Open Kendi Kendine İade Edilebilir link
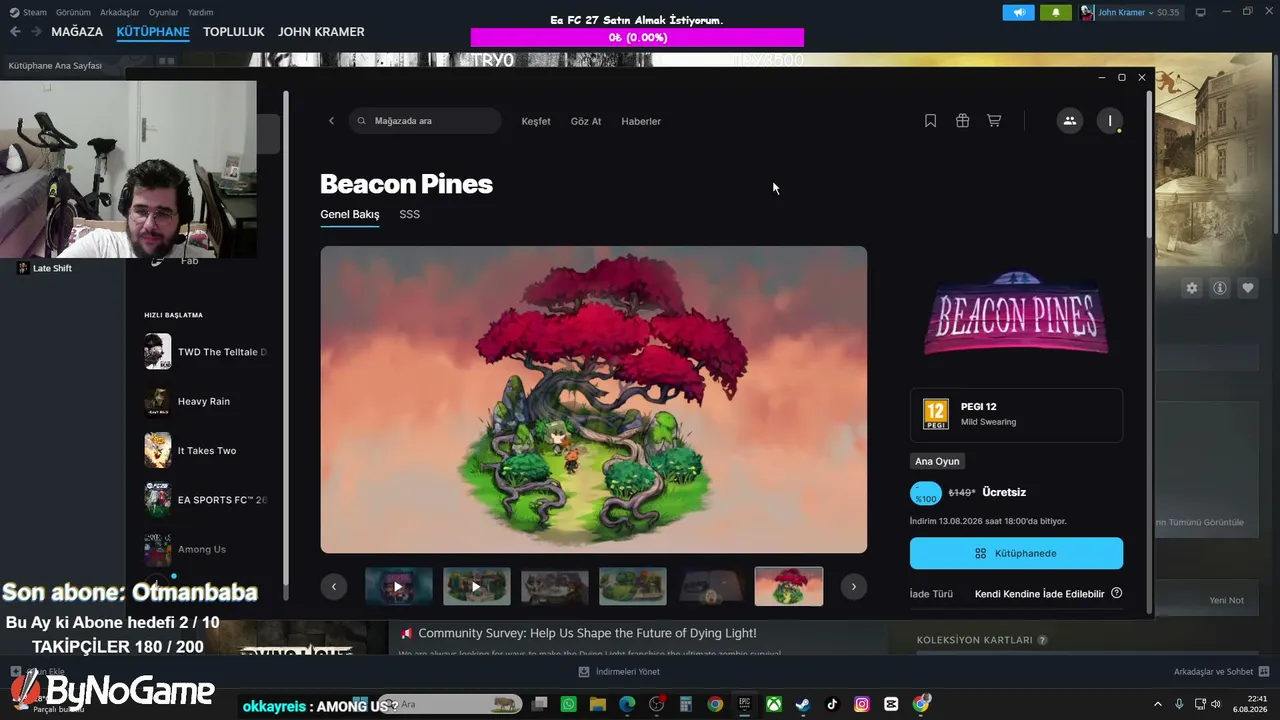Viewport: 1280px width, 720px height. point(1040,594)
